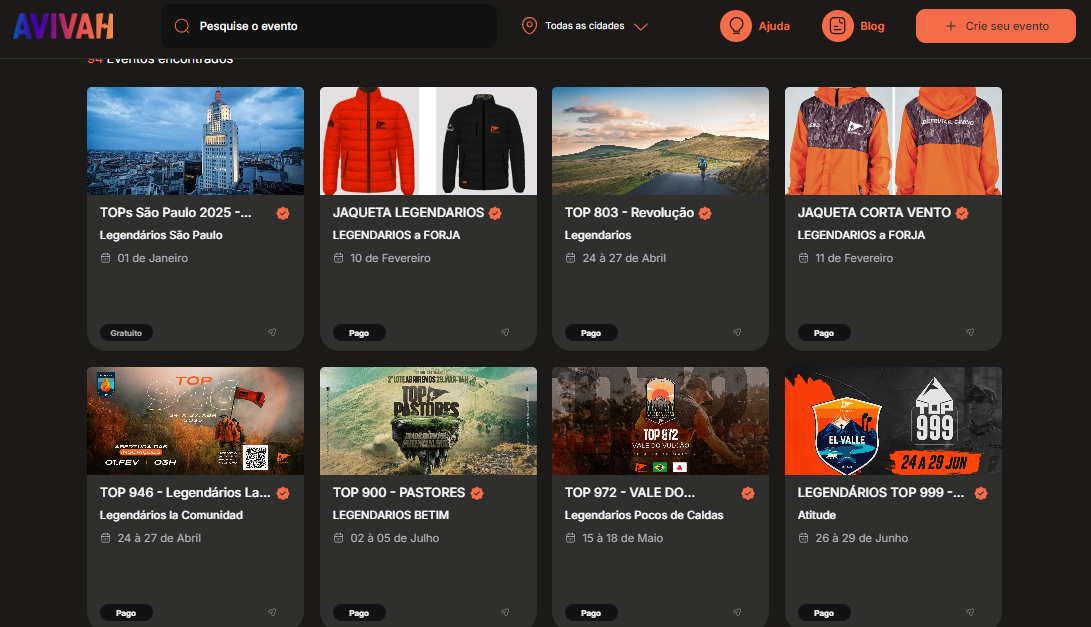Click the 'LEGENDÁRIOS TOP 999' title
The image size is (1091, 627).
(x=881, y=492)
